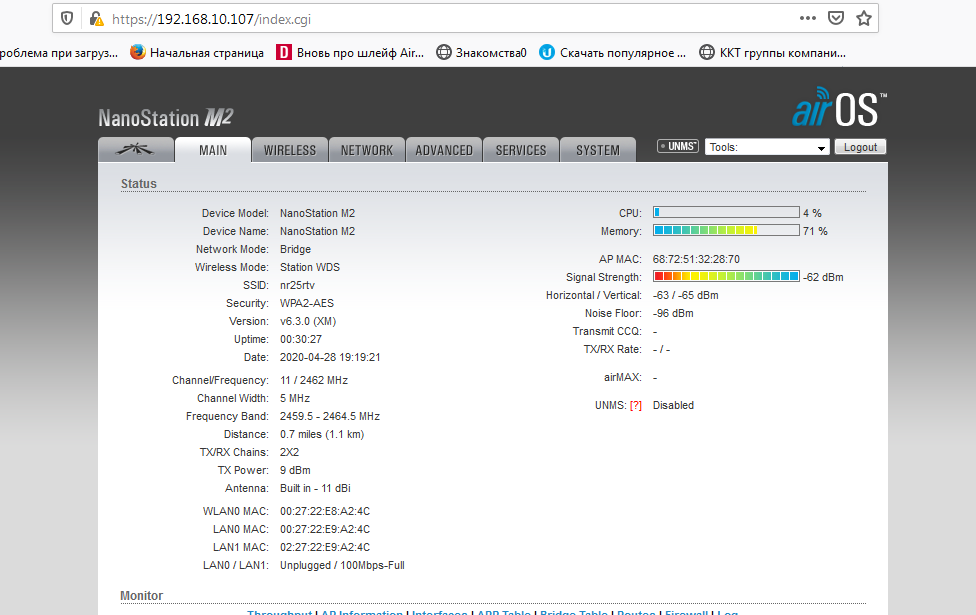Click the LAN1 MAC value 02:27:22:E9:A2:4C

[x=325, y=547]
